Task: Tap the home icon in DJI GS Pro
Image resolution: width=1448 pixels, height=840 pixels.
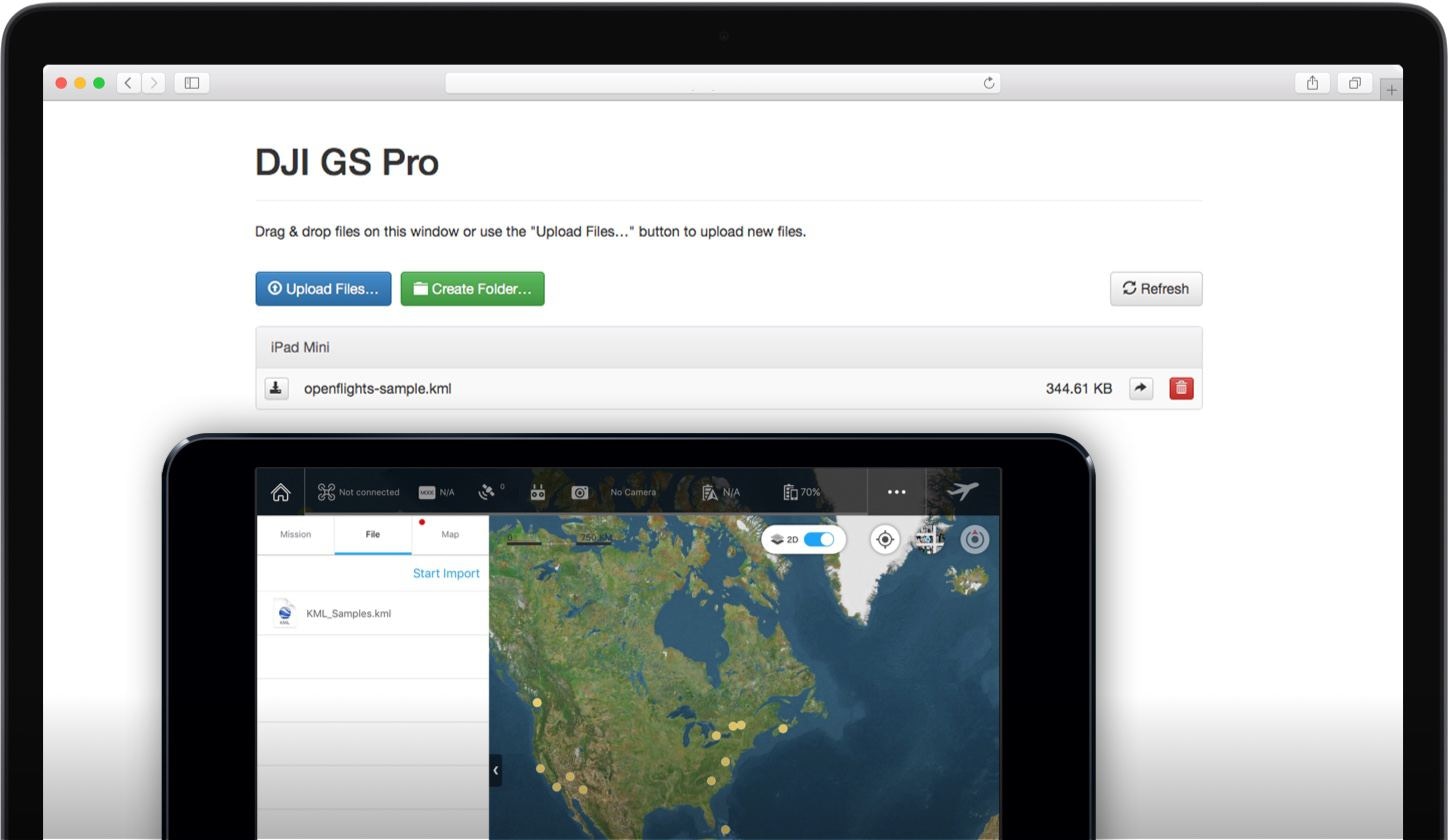Action: [x=280, y=492]
